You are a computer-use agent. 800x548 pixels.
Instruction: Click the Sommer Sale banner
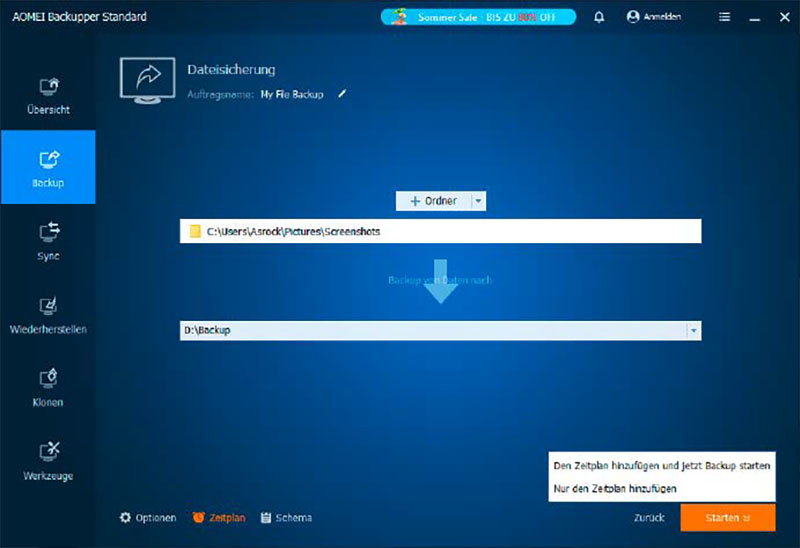point(478,17)
